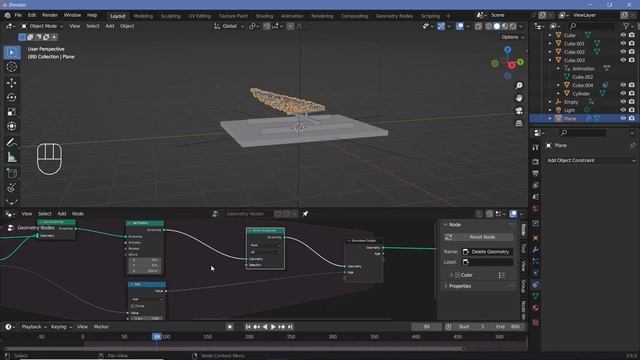The image size is (640, 360).
Task: Switch to the Modeling workspace tab
Action: pyautogui.click(x=143, y=16)
